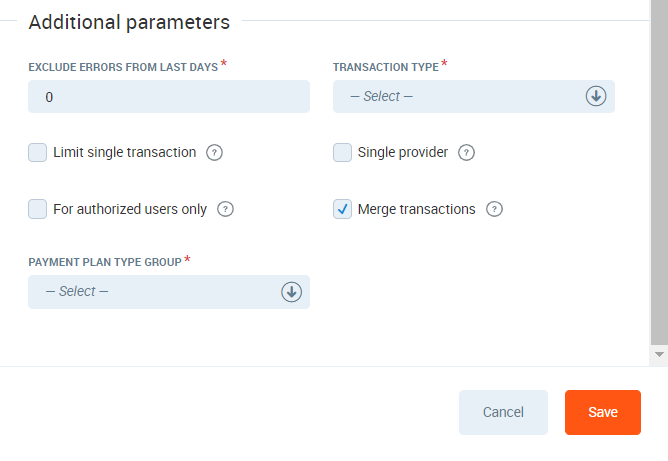This screenshot has width=668, height=461.
Task: Click help icon beside Limit single transaction
Action: 214,153
